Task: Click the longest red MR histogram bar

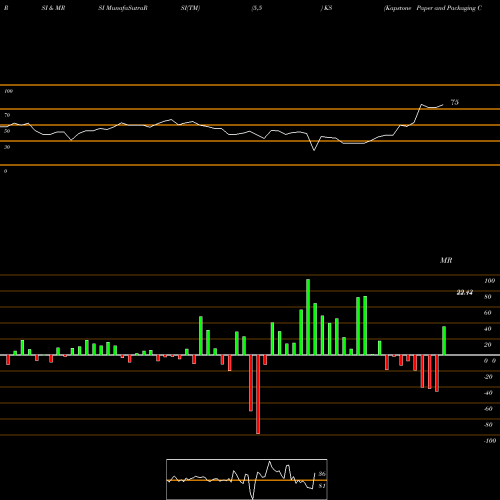Action: [x=258, y=394]
